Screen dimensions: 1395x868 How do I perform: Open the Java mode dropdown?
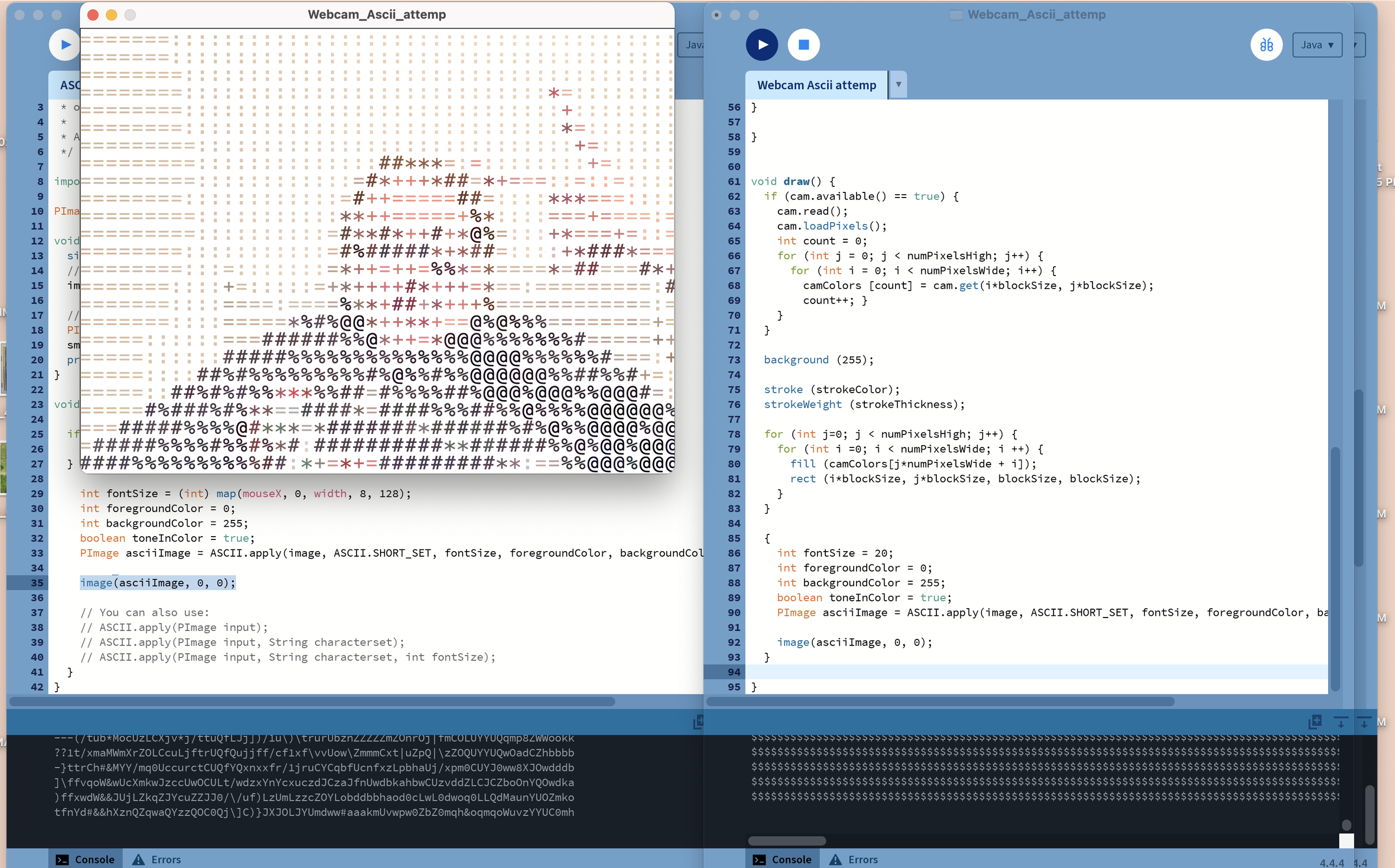coord(1317,44)
